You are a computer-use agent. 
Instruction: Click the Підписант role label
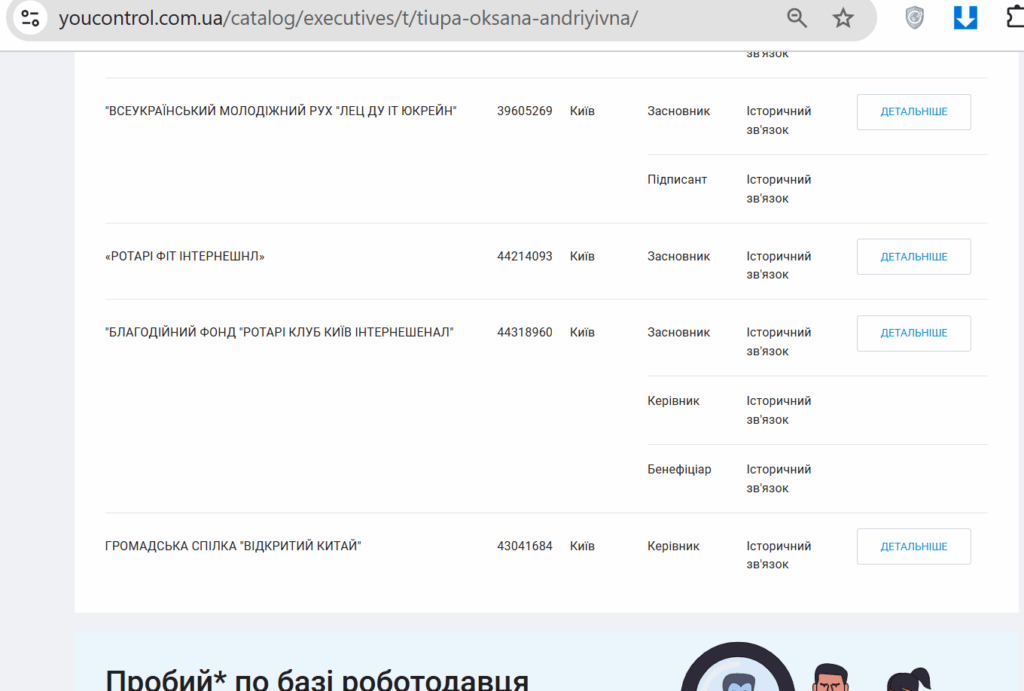point(677,180)
